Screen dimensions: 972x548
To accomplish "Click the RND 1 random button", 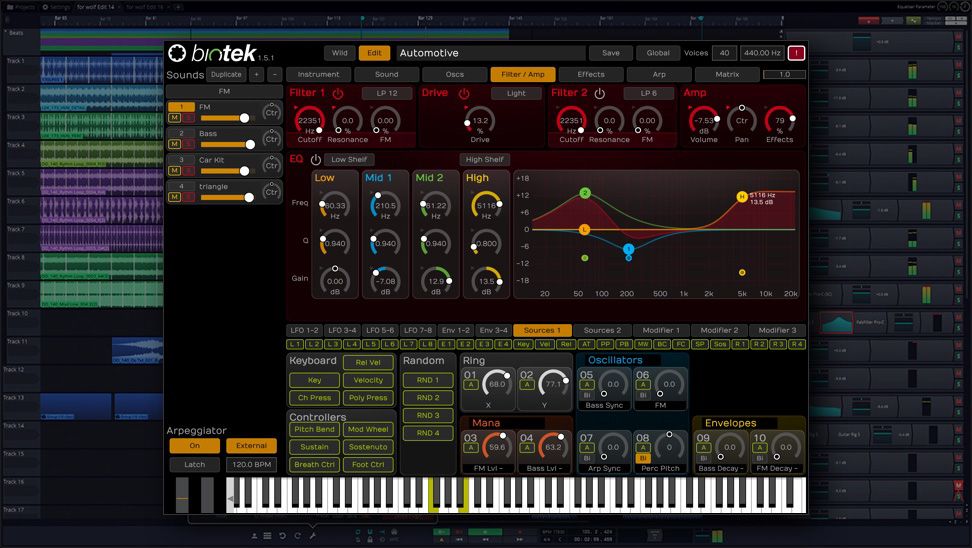I will [x=428, y=381].
